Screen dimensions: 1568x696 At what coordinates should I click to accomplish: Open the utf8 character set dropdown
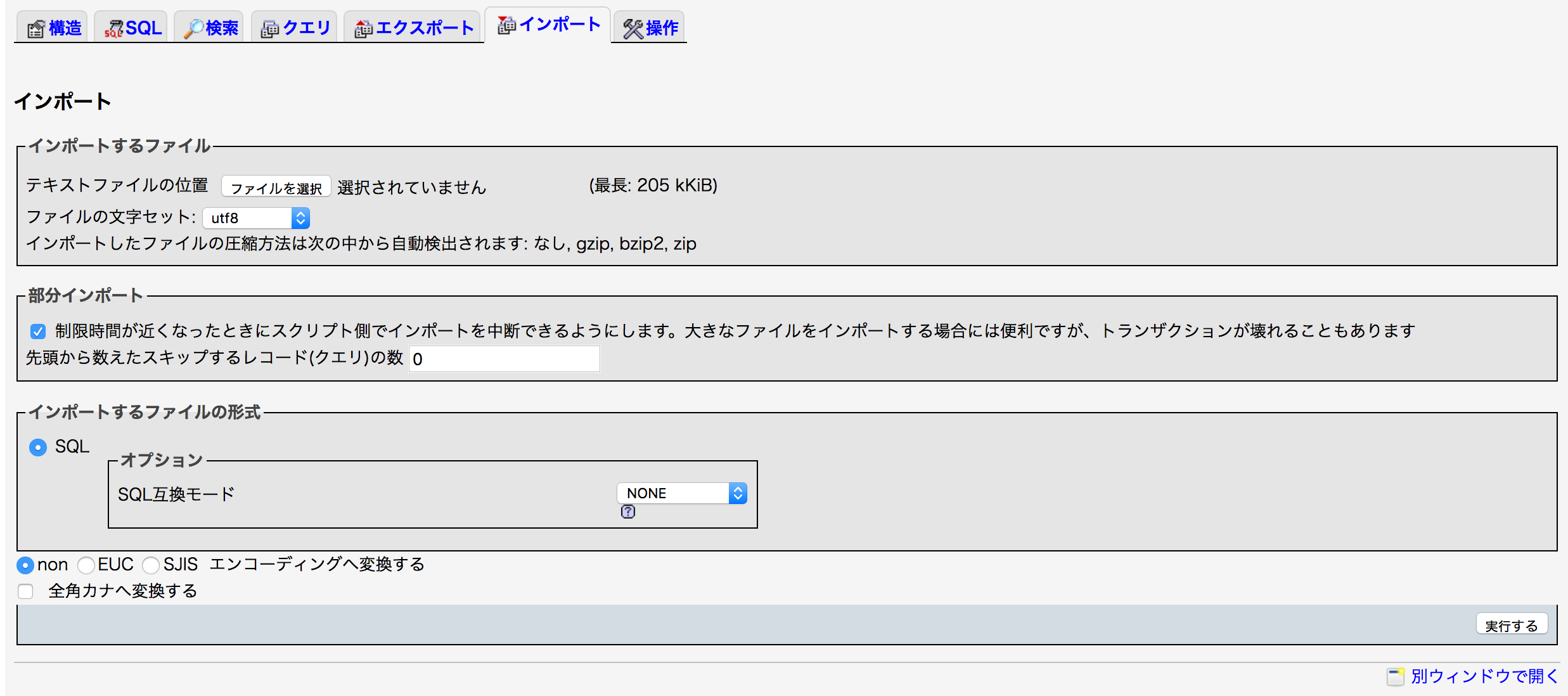click(256, 218)
